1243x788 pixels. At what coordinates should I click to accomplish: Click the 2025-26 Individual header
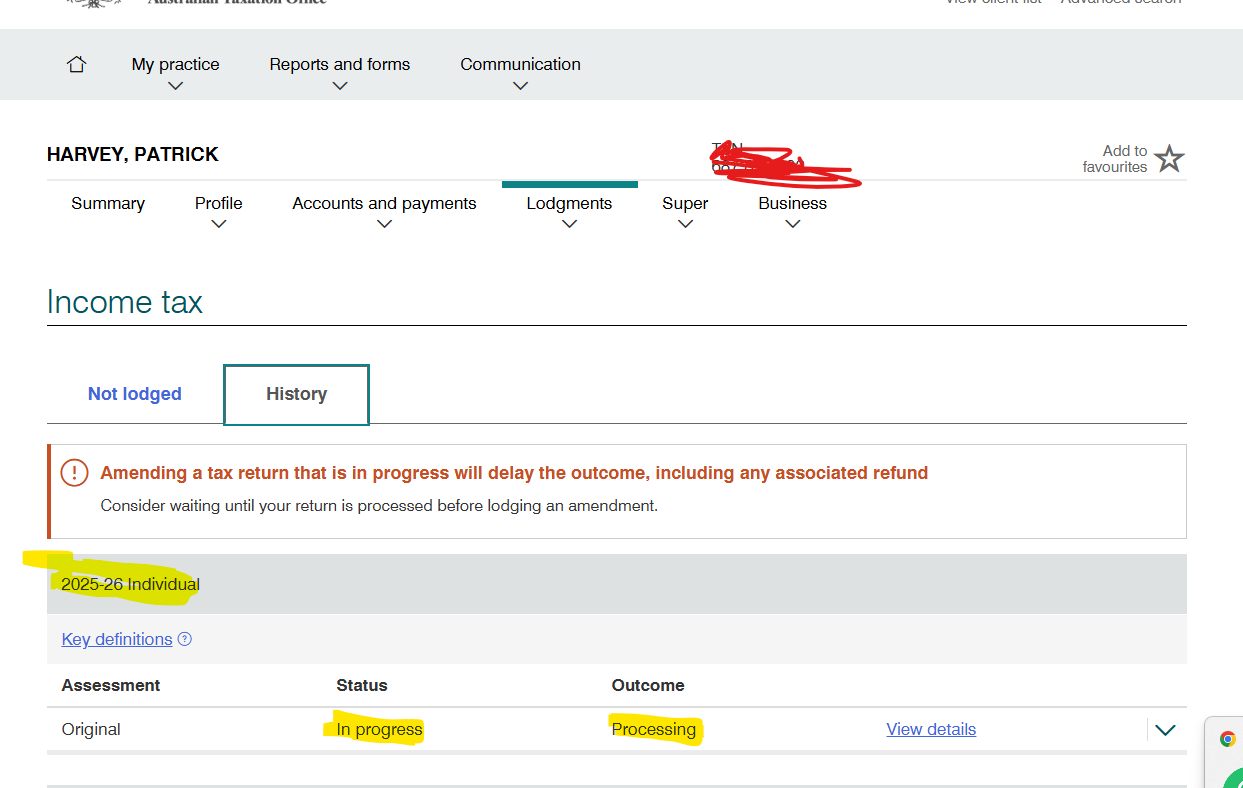[x=616, y=584]
